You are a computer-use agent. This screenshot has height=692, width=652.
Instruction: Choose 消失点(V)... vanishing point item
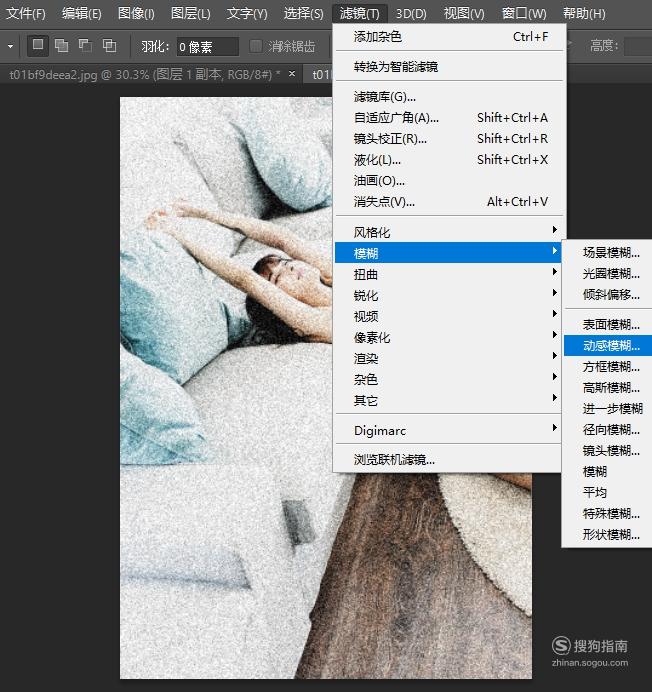[449, 202]
